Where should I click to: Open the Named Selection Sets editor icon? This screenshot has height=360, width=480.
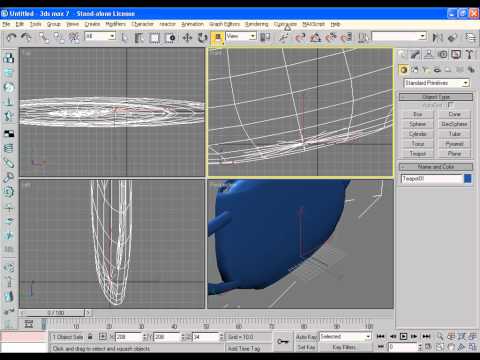click(x=363, y=37)
